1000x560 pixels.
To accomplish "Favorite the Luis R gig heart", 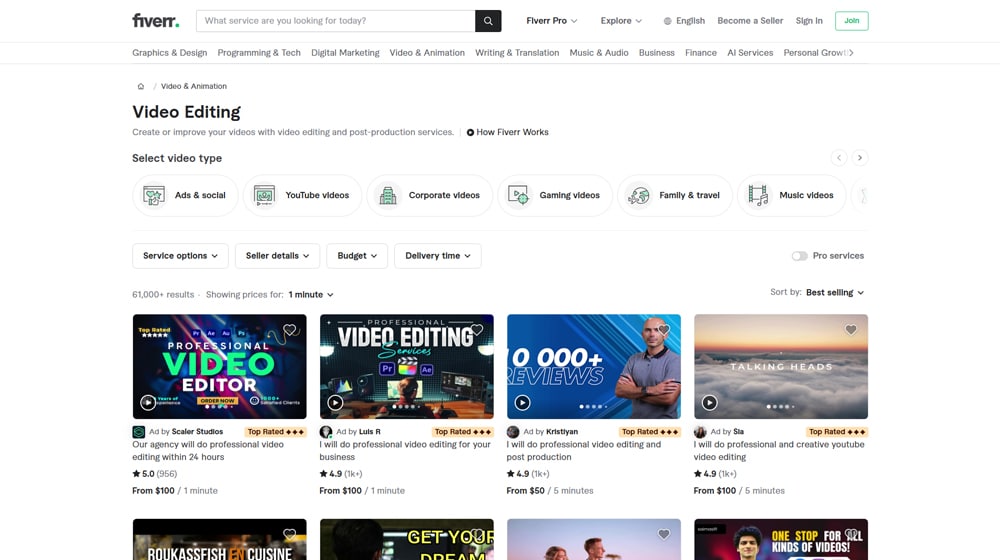I will click(x=476, y=330).
